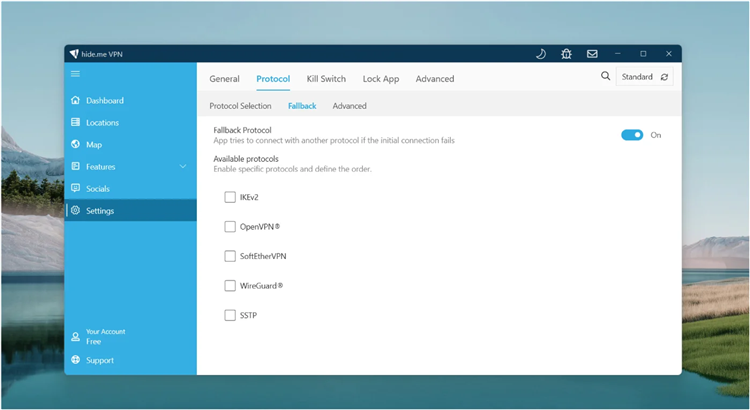Open the Kill Switch tab
The width and height of the screenshot is (750, 410).
(x=326, y=79)
